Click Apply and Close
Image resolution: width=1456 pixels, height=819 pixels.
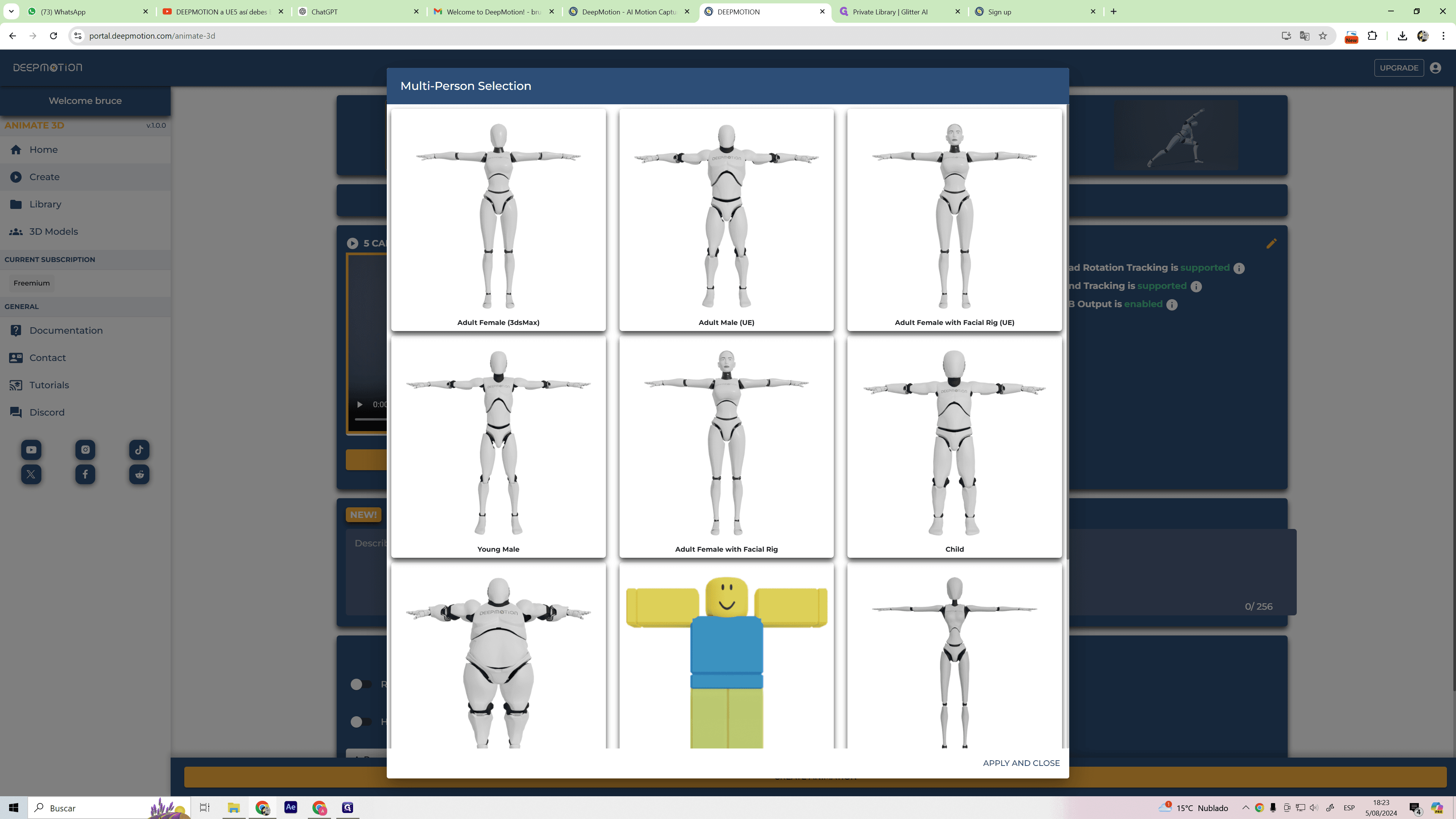pyautogui.click(x=1021, y=763)
